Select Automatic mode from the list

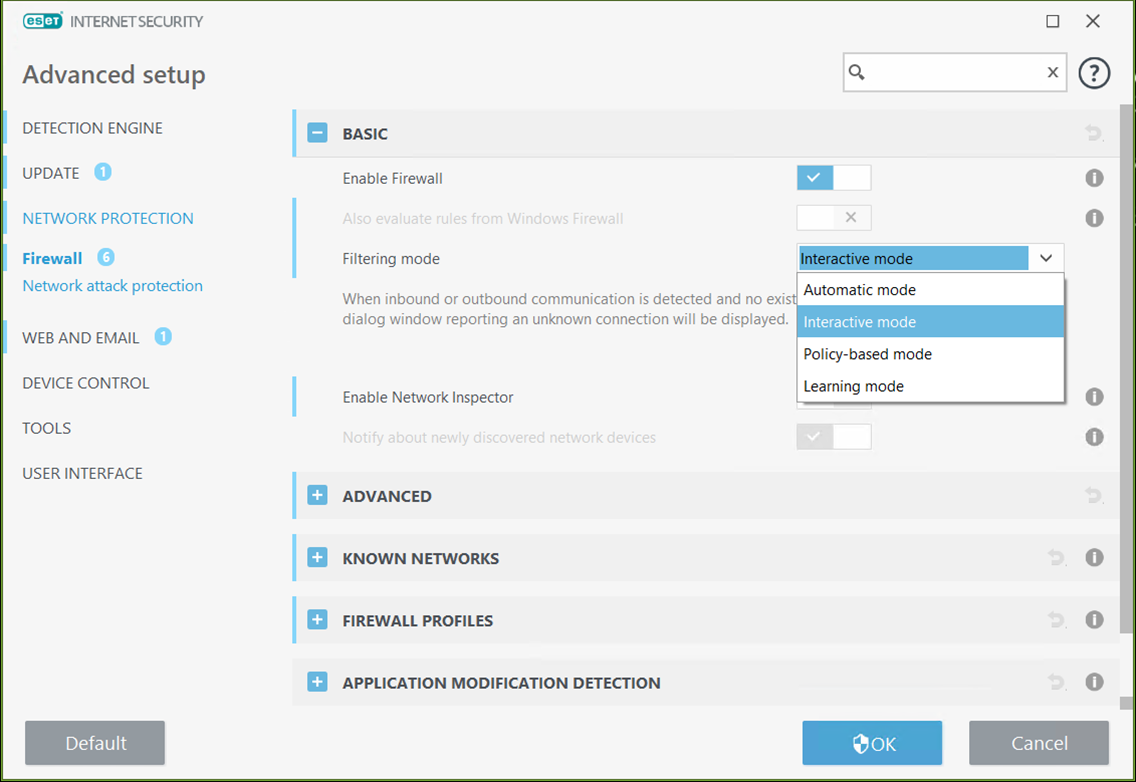pyautogui.click(x=930, y=290)
